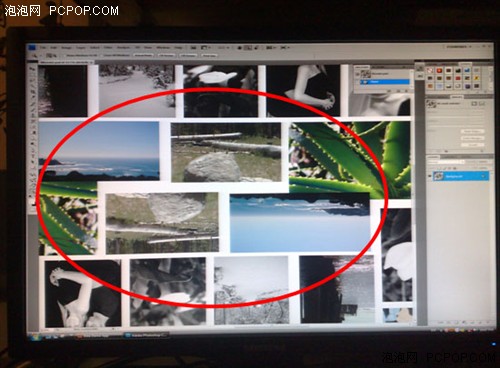Click the Photoshop logo icon in menu bar
500x368 pixels.
pos(32,47)
